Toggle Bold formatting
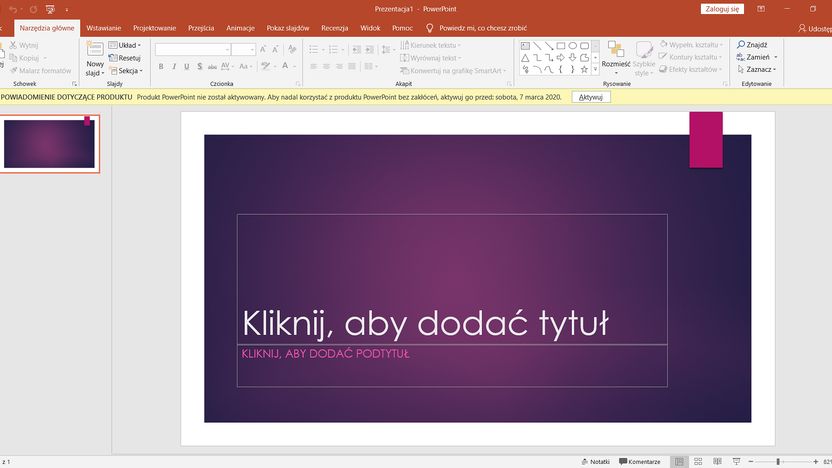Viewport: 832px width, 468px height. (x=161, y=66)
